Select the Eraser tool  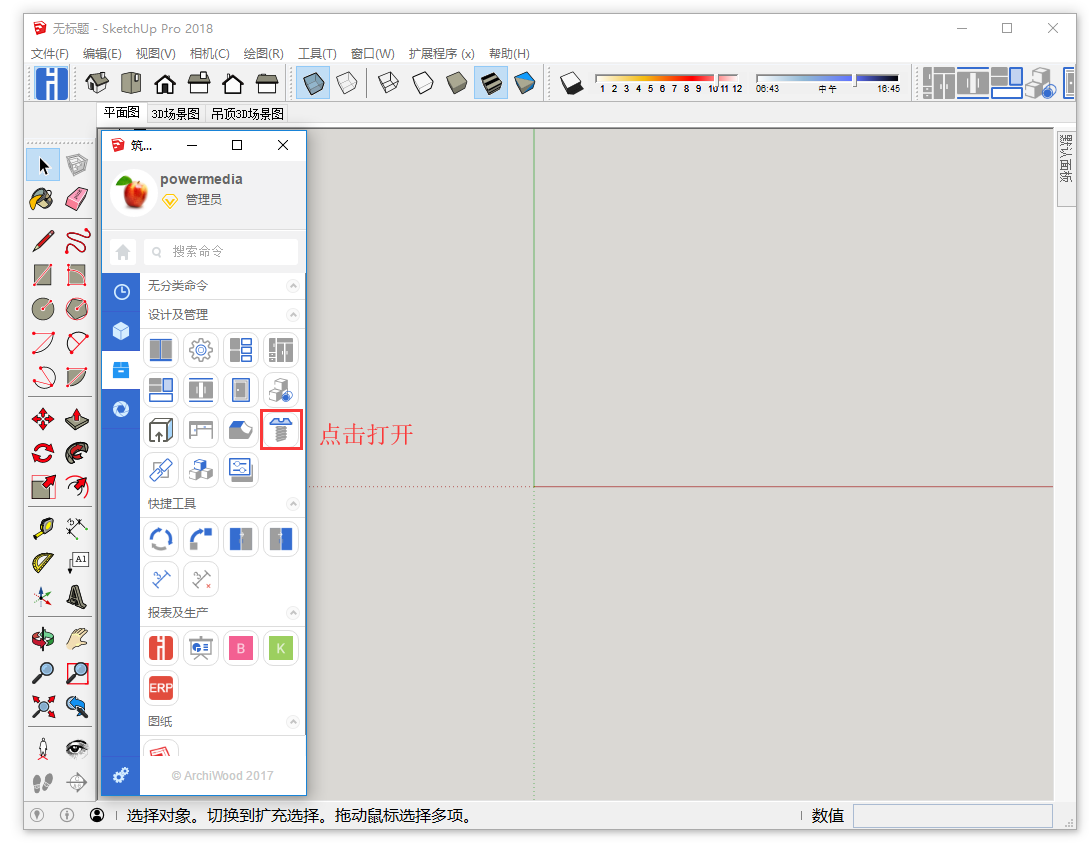coord(77,199)
